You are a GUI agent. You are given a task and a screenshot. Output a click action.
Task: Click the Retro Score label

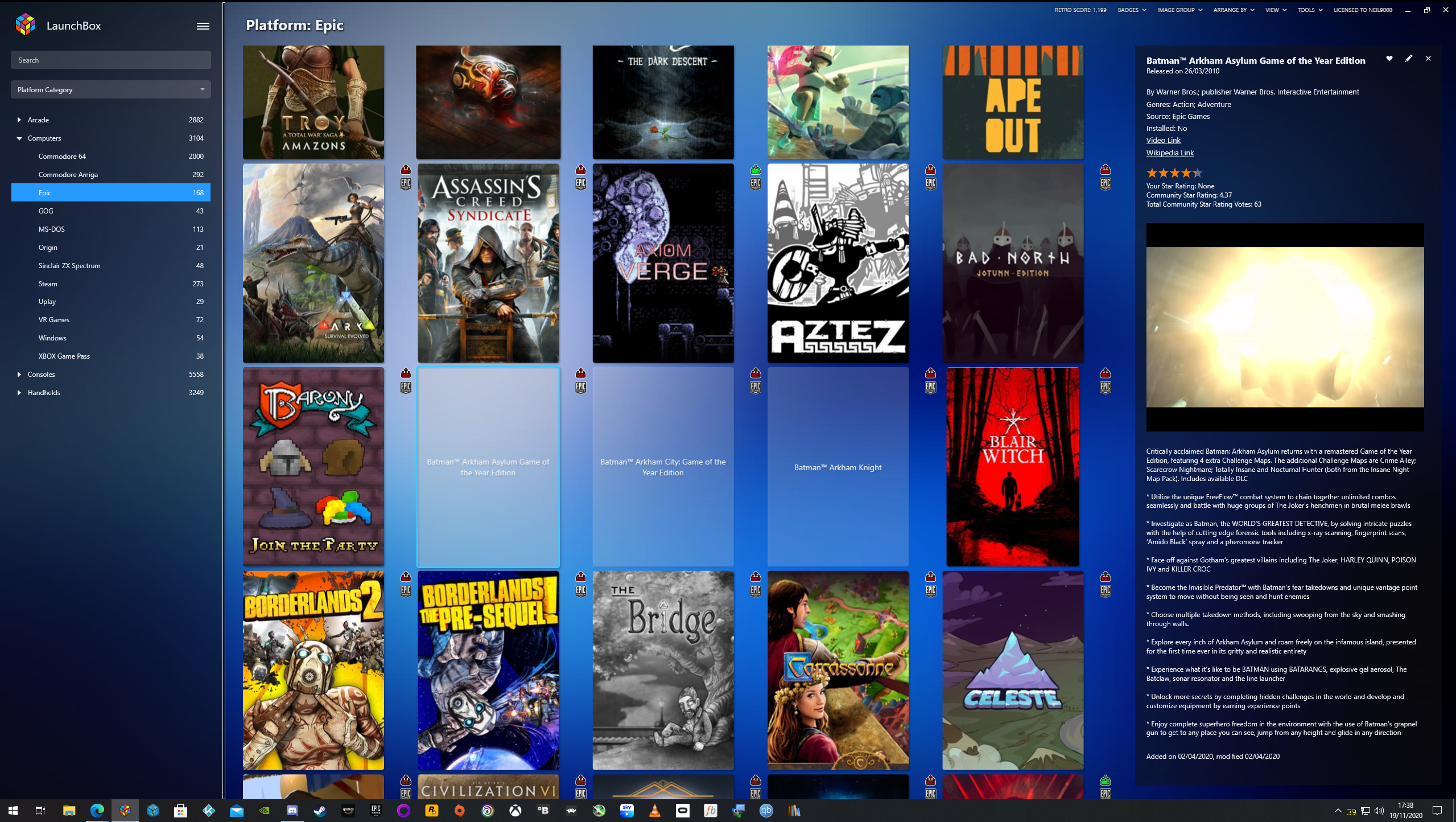point(1080,10)
